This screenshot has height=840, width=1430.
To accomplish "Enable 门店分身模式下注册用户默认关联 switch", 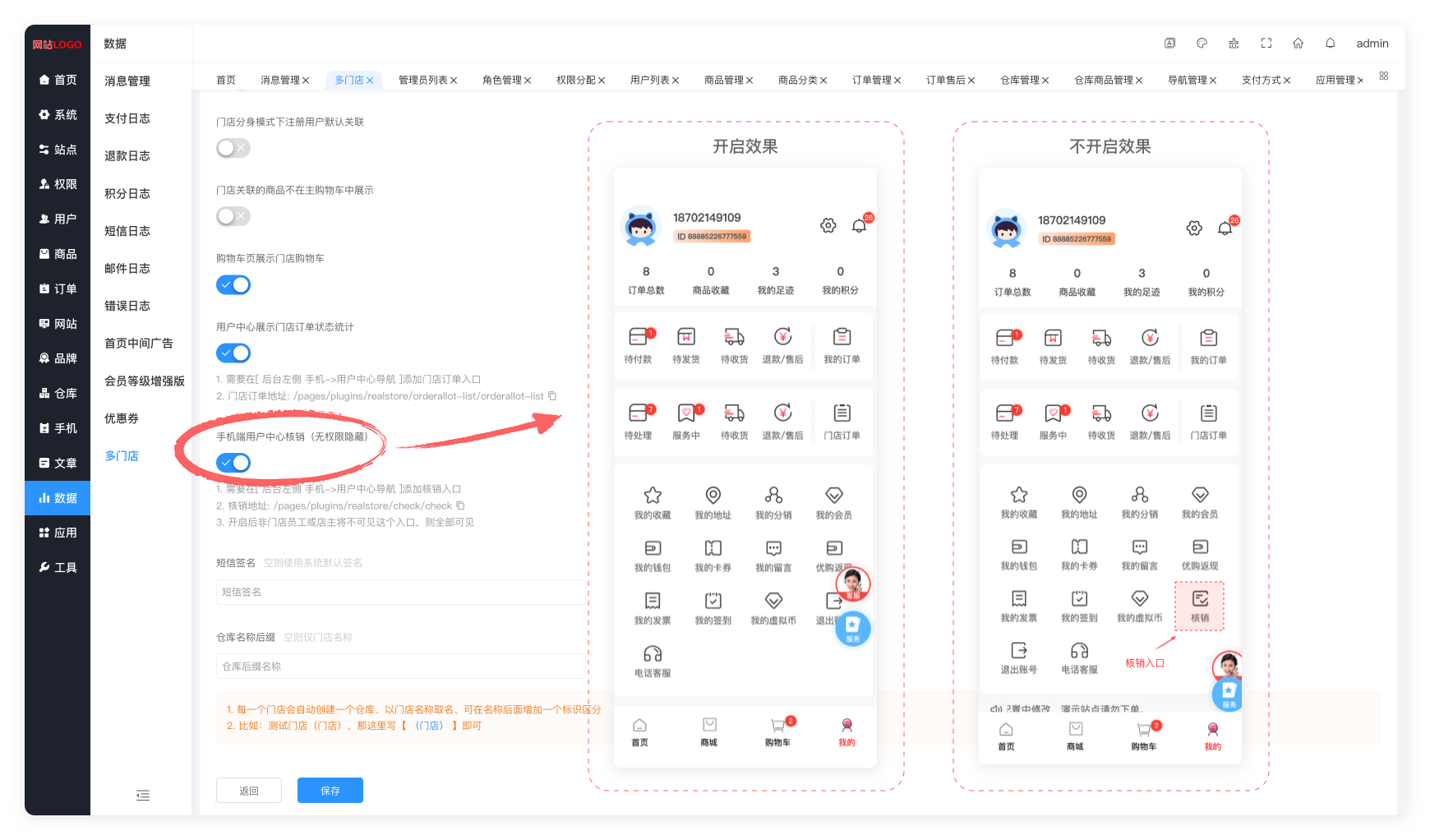I will pyautogui.click(x=233, y=148).
